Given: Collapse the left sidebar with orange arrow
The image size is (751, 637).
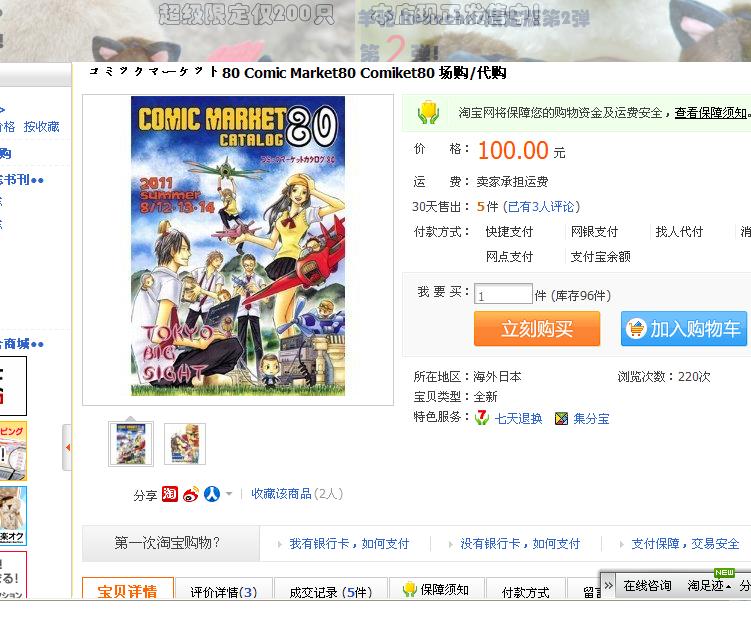Looking at the screenshot, I should pos(67,447).
